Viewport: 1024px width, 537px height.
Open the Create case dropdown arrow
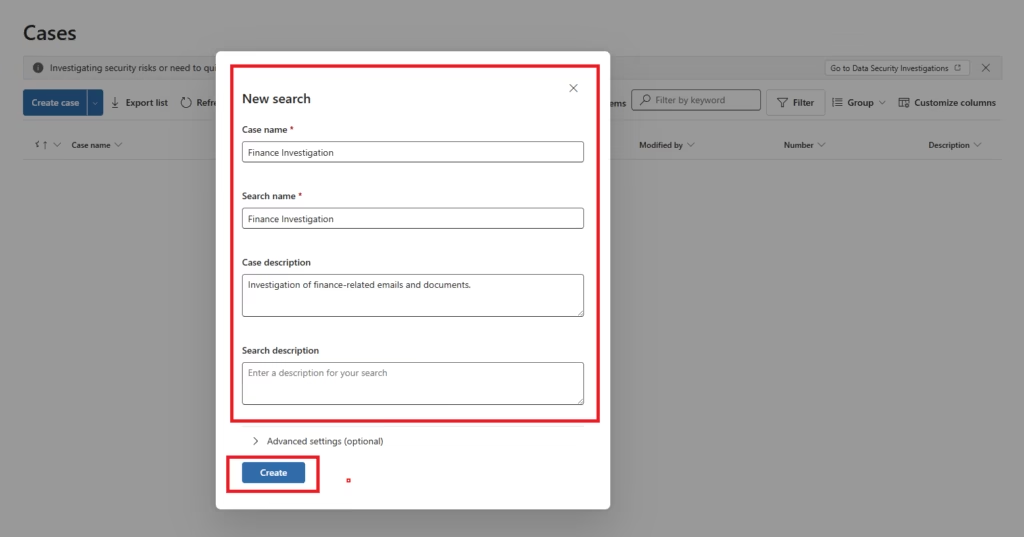coord(95,103)
